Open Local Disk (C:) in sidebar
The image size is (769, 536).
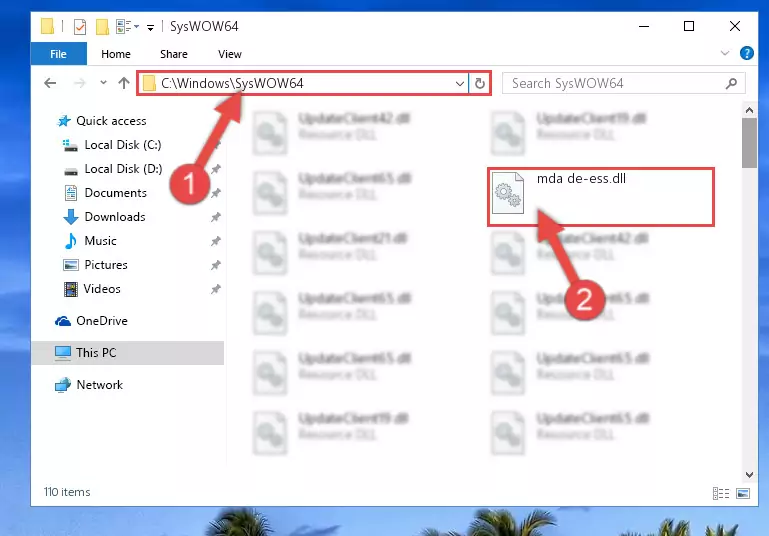[x=123, y=145]
